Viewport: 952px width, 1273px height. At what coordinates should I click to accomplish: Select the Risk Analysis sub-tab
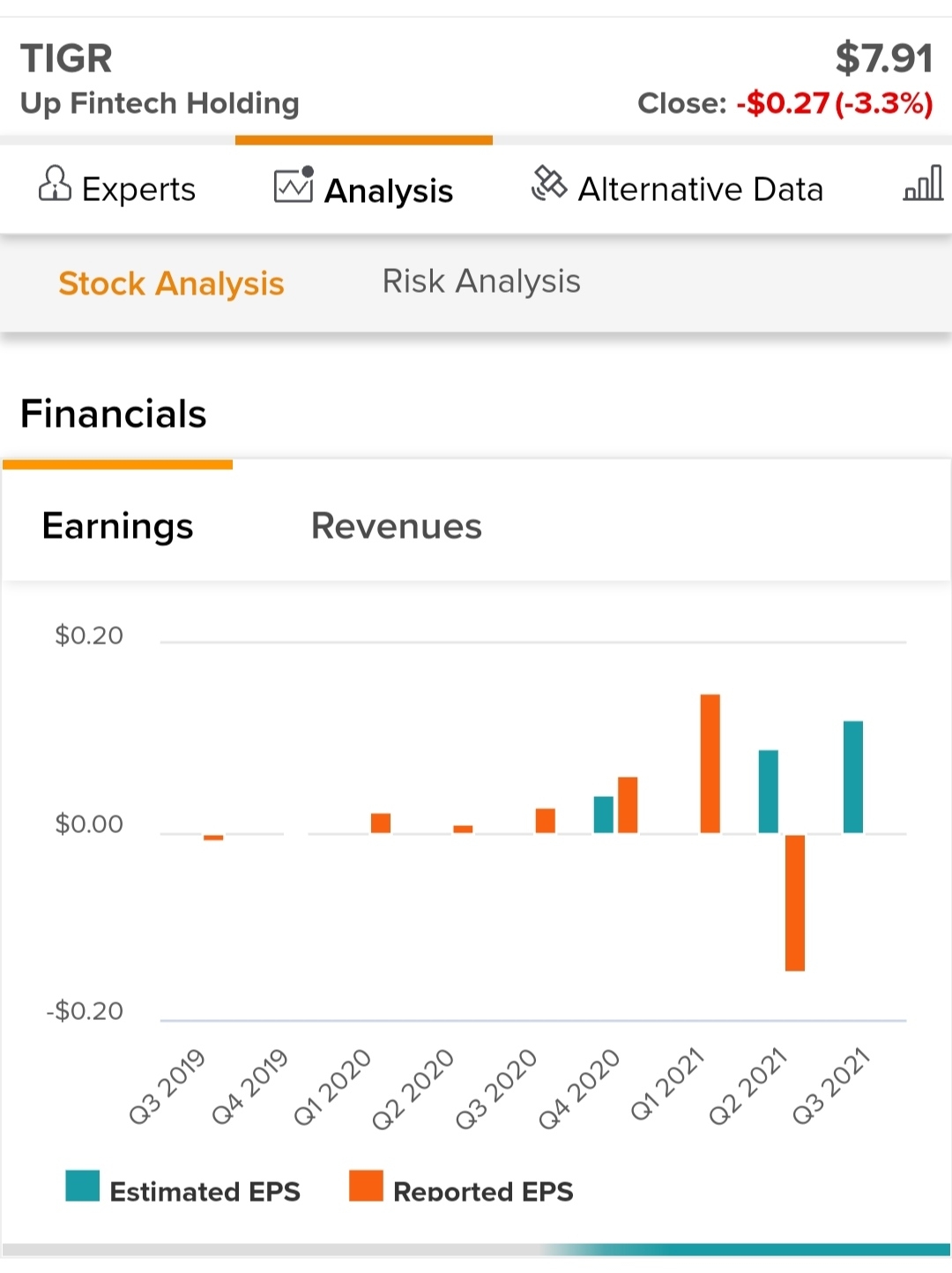click(481, 281)
